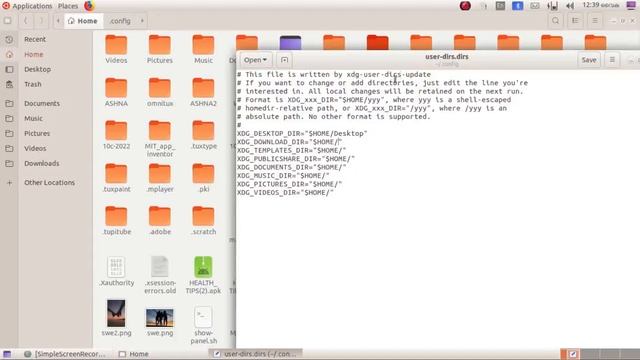Viewport: 640px width, 360px height.
Task: Go forward in file manager
Action: point(41,21)
